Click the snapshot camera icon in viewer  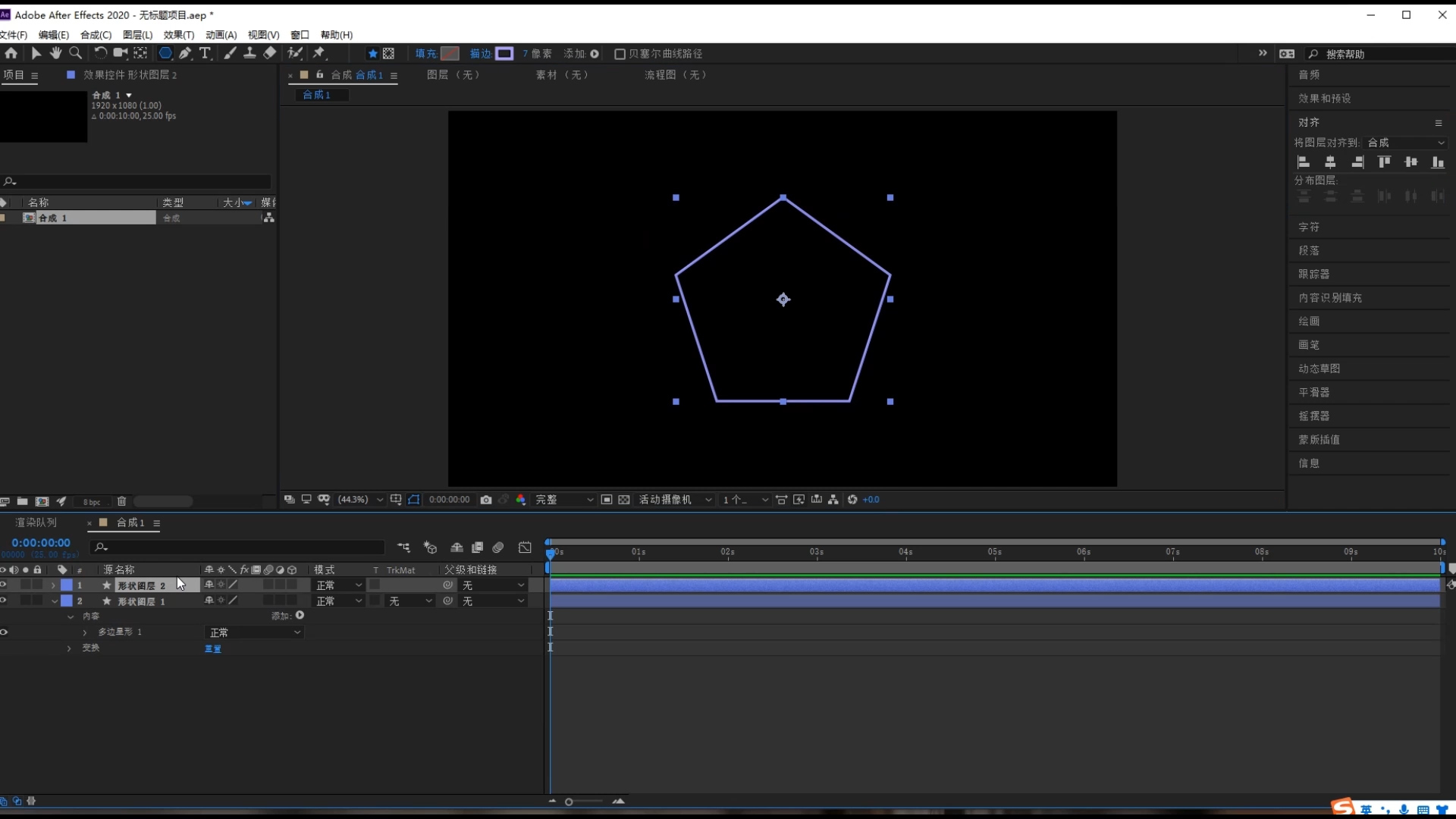(x=486, y=500)
